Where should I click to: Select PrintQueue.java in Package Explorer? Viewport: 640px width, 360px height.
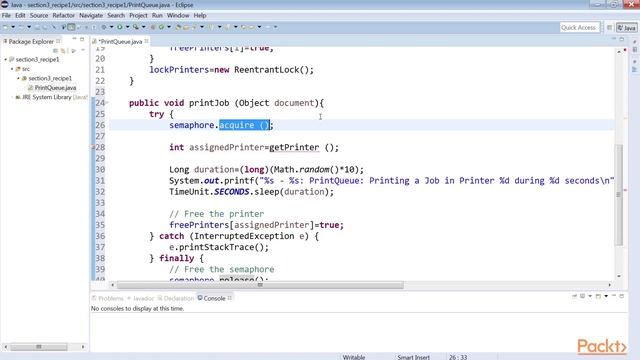coord(55,88)
